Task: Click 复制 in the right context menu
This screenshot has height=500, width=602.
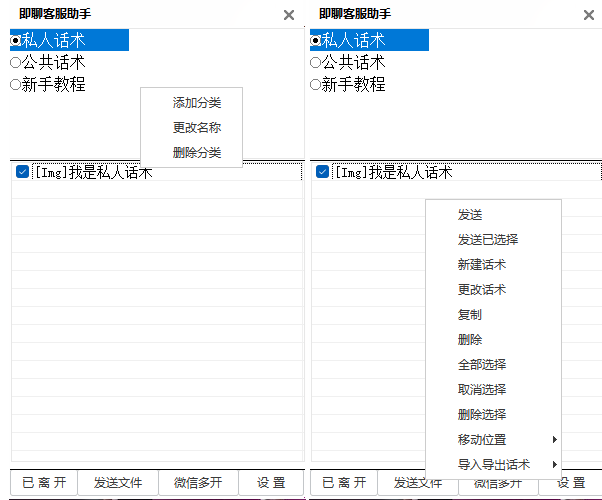Action: [x=469, y=315]
